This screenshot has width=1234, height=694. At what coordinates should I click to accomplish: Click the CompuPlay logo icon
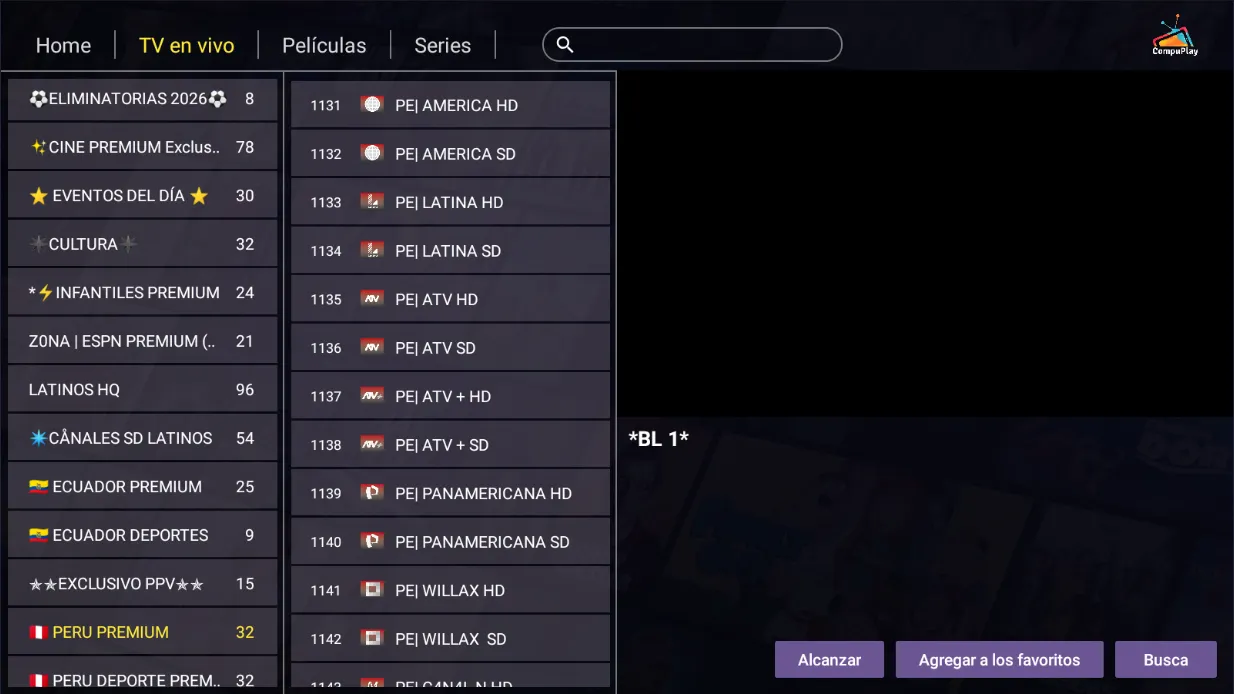(x=1175, y=36)
